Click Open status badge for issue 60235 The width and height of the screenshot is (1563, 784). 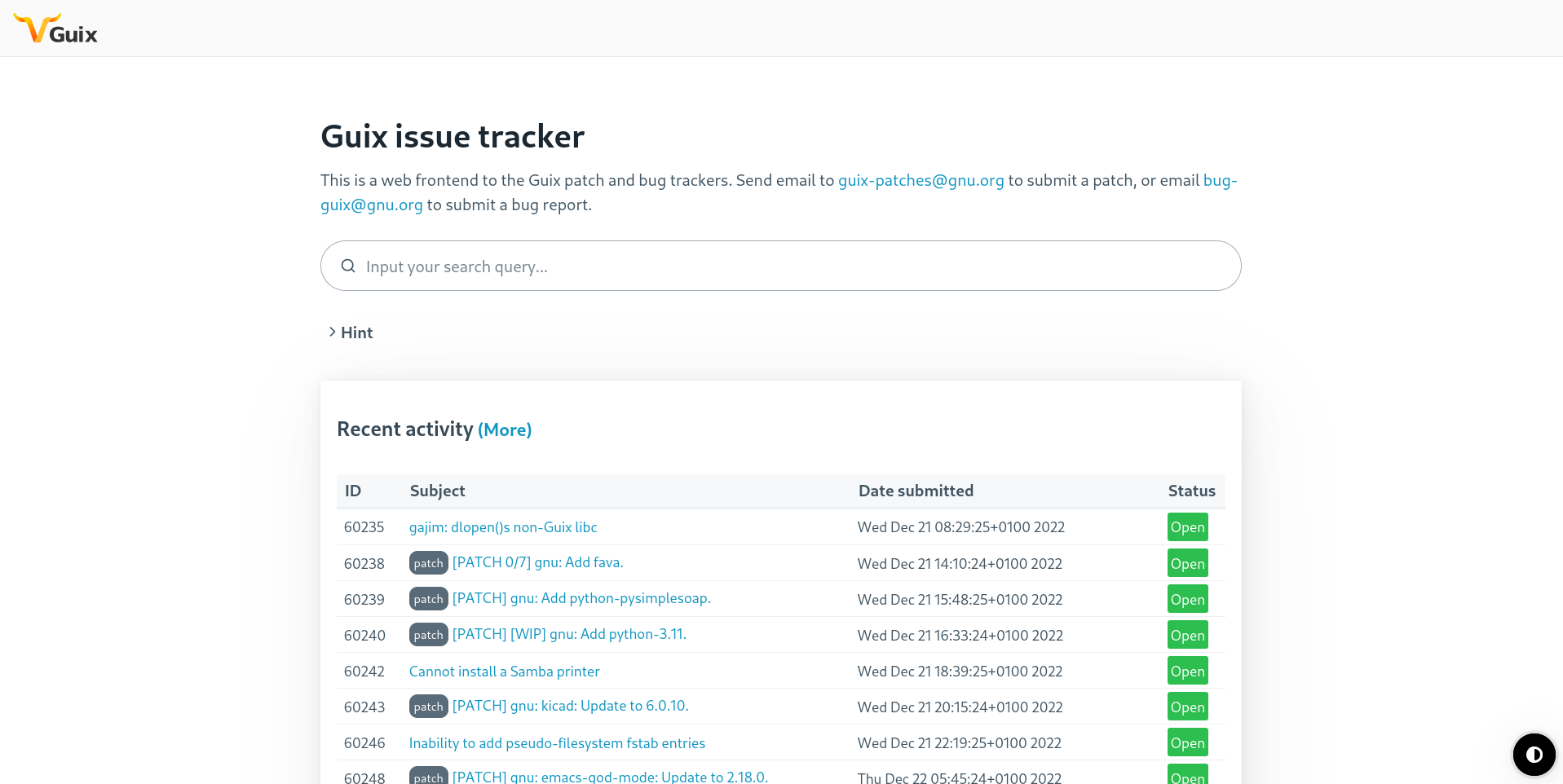(1187, 527)
